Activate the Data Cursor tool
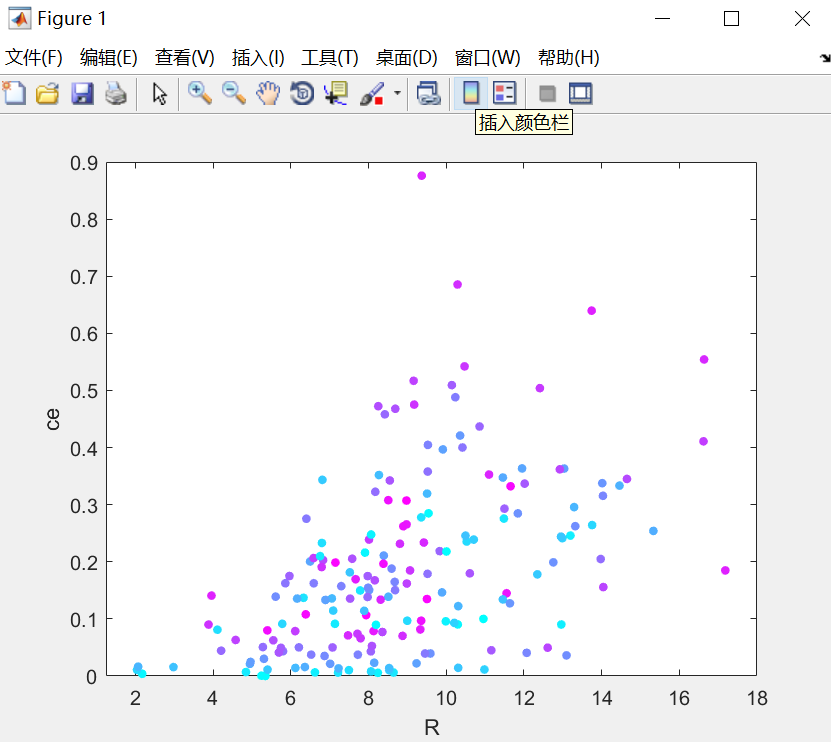 pos(336,93)
